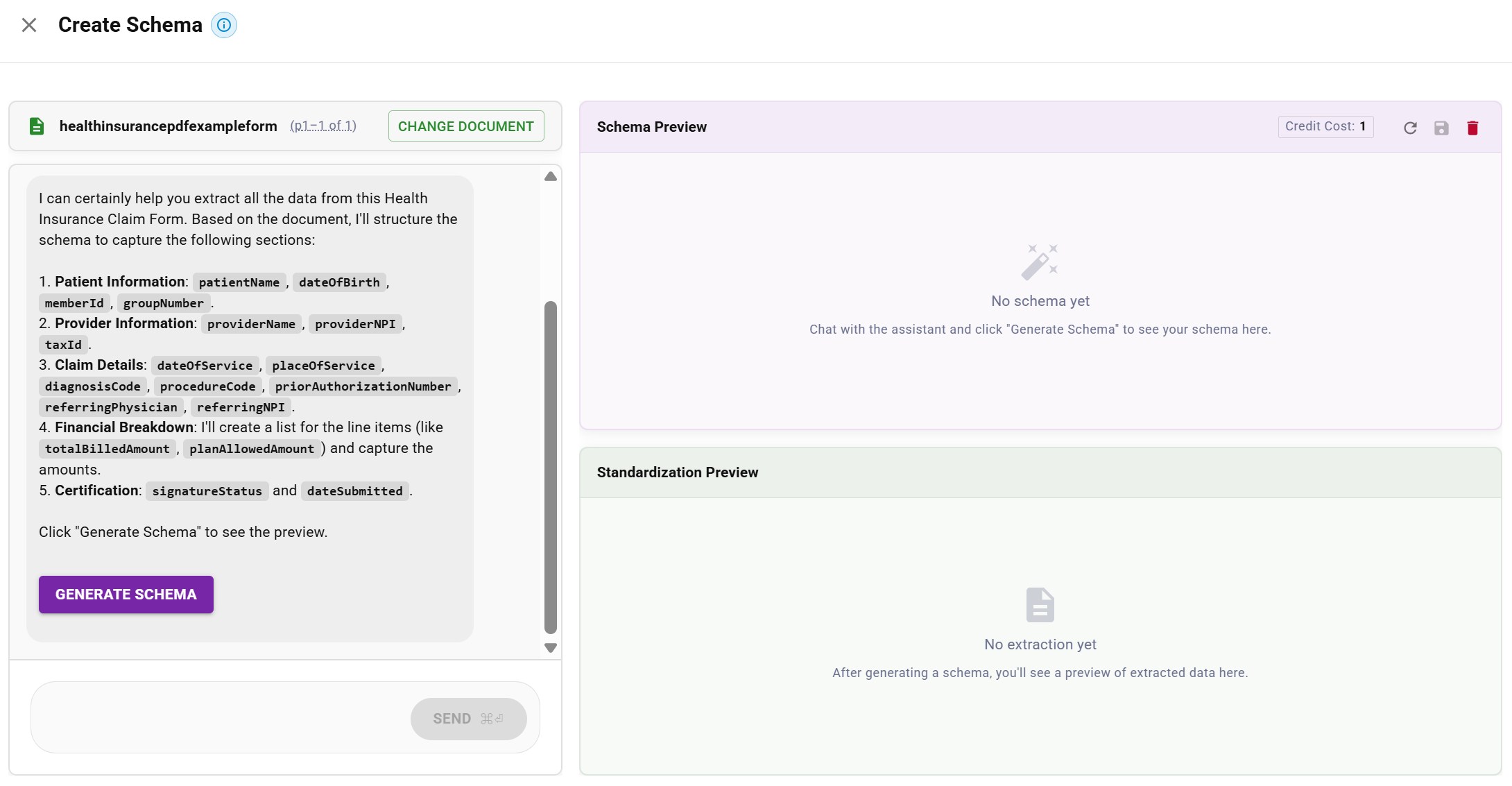Select the priorAuthorizationNumber field chip
The image size is (1512, 786).
tap(363, 386)
